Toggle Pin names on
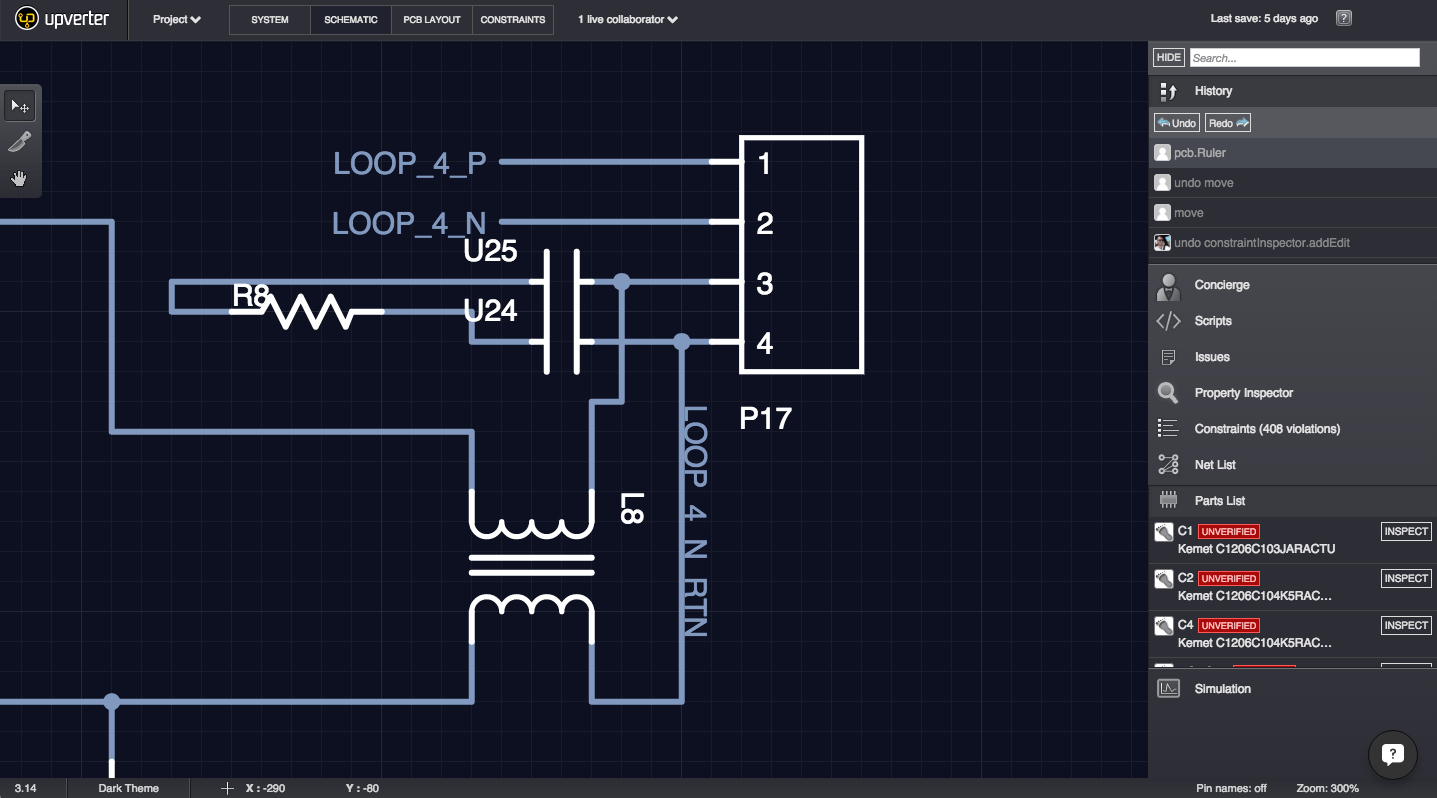 [1230, 787]
